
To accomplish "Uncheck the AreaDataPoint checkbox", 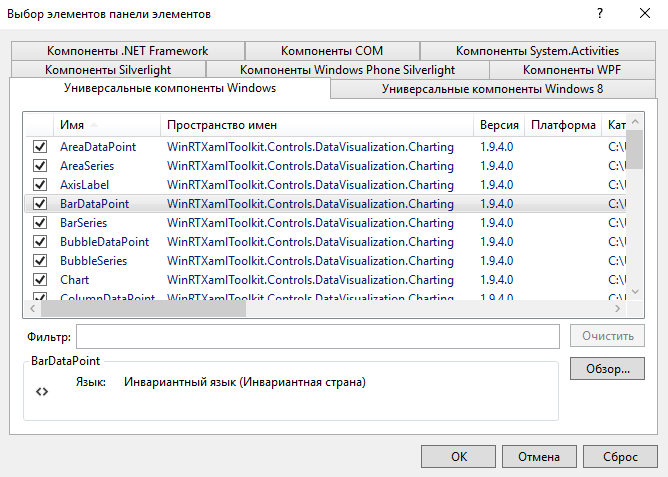I will tap(41, 147).
